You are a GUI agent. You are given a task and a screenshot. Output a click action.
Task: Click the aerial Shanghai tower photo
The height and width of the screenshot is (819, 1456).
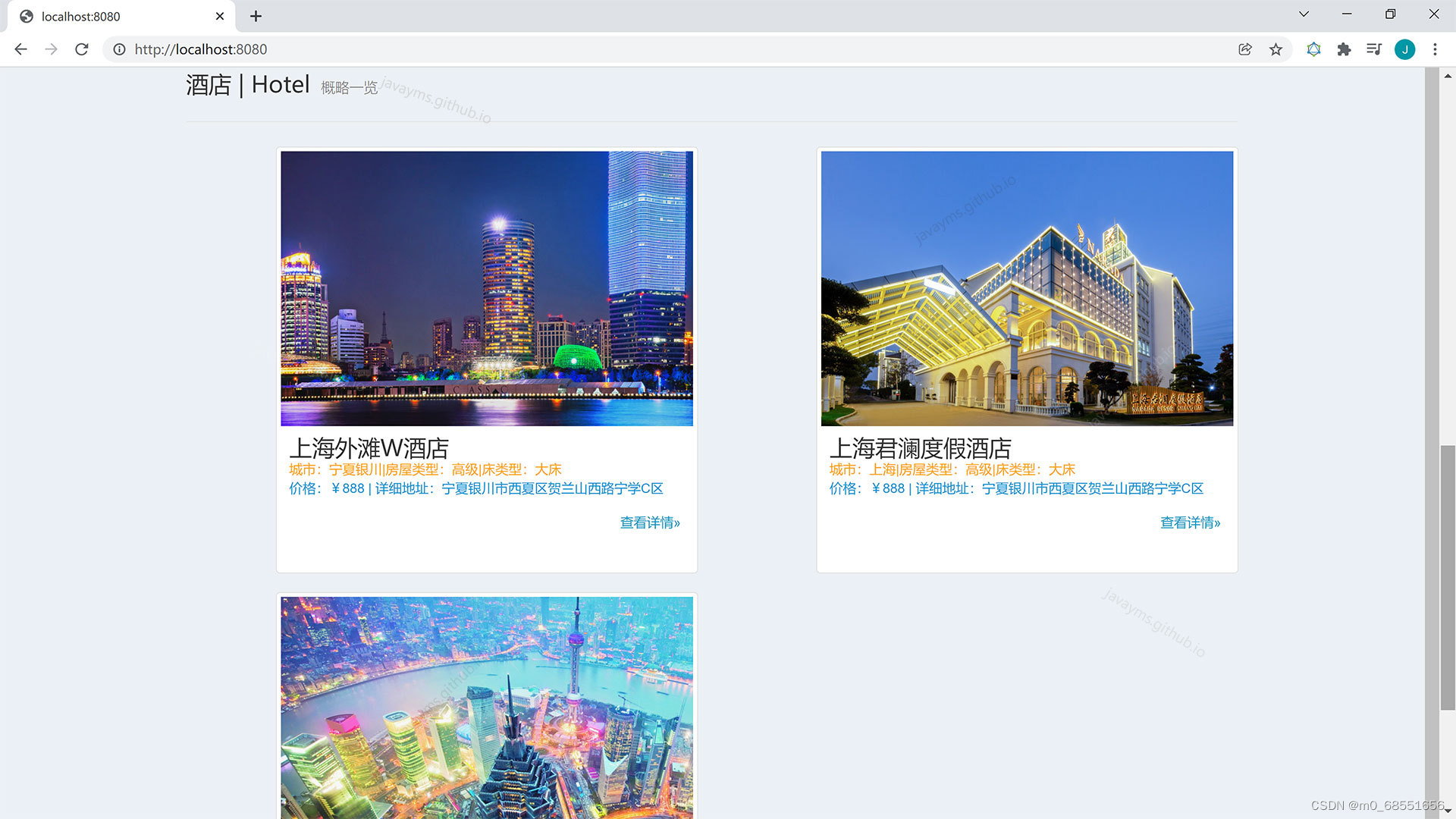click(x=487, y=707)
